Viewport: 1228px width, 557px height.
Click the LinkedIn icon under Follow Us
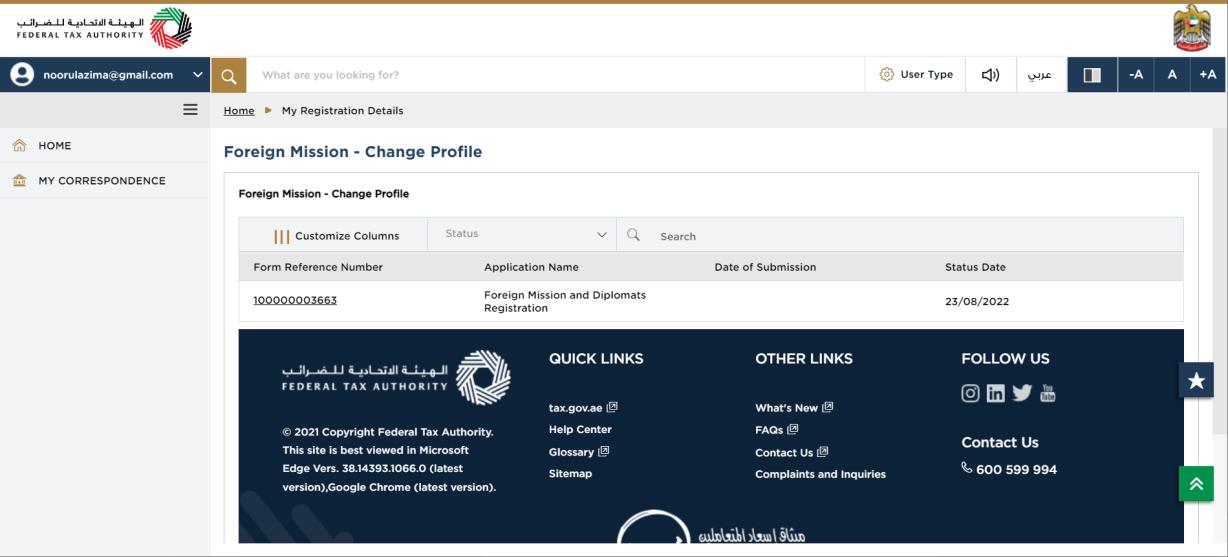click(996, 393)
